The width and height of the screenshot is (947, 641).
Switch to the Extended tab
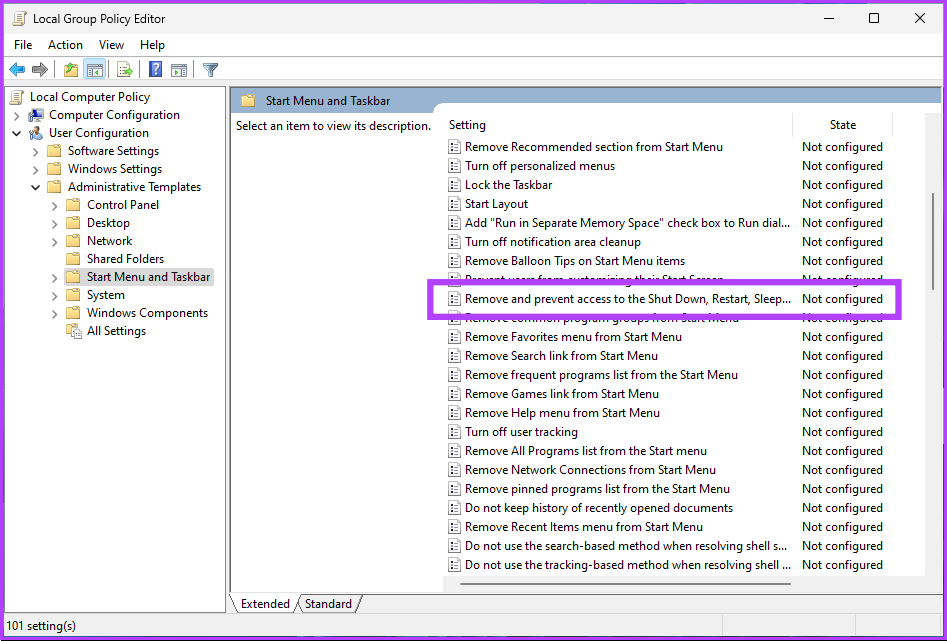(x=265, y=604)
